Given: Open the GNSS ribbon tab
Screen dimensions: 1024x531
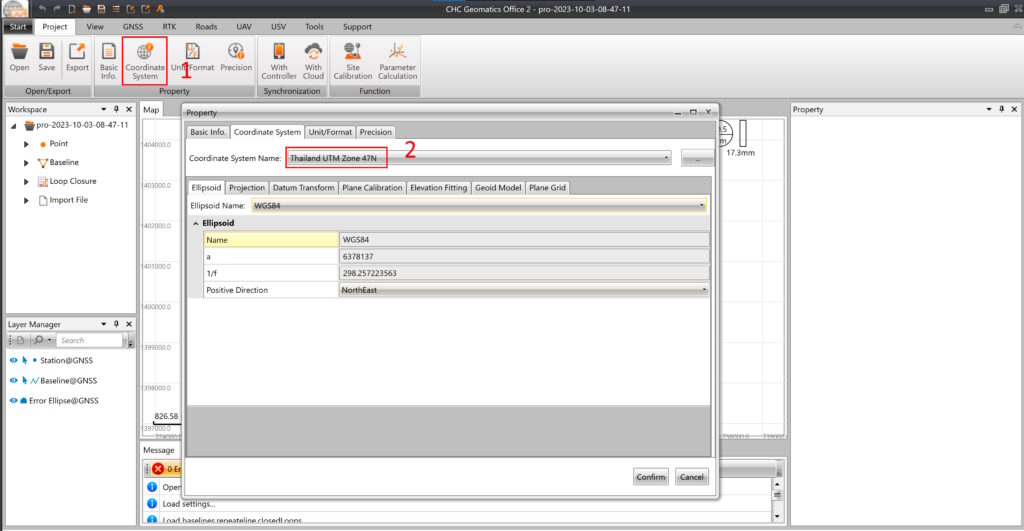Looking at the screenshot, I should tap(133, 27).
